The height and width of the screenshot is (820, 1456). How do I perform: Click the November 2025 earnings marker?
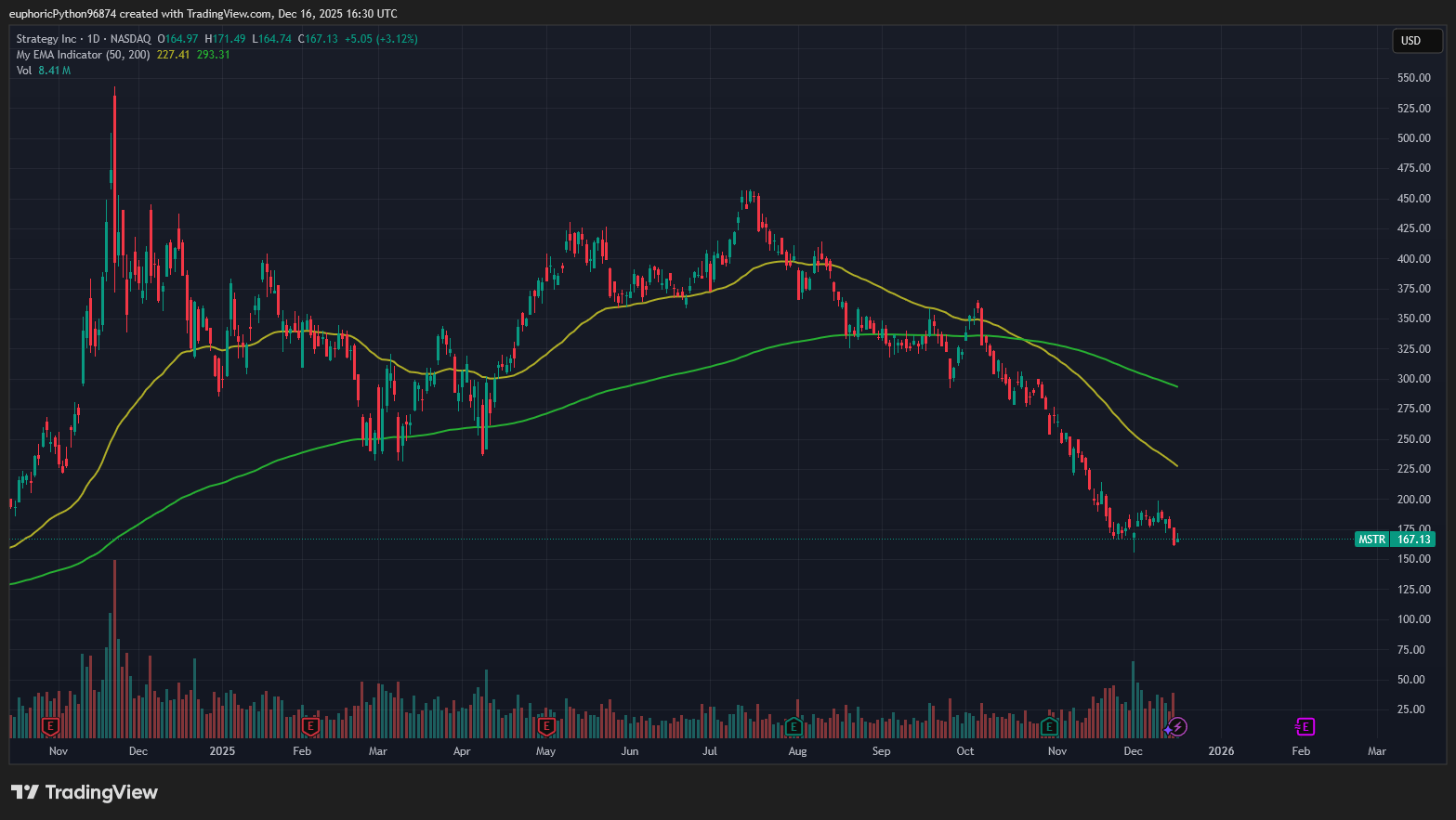click(x=1049, y=727)
